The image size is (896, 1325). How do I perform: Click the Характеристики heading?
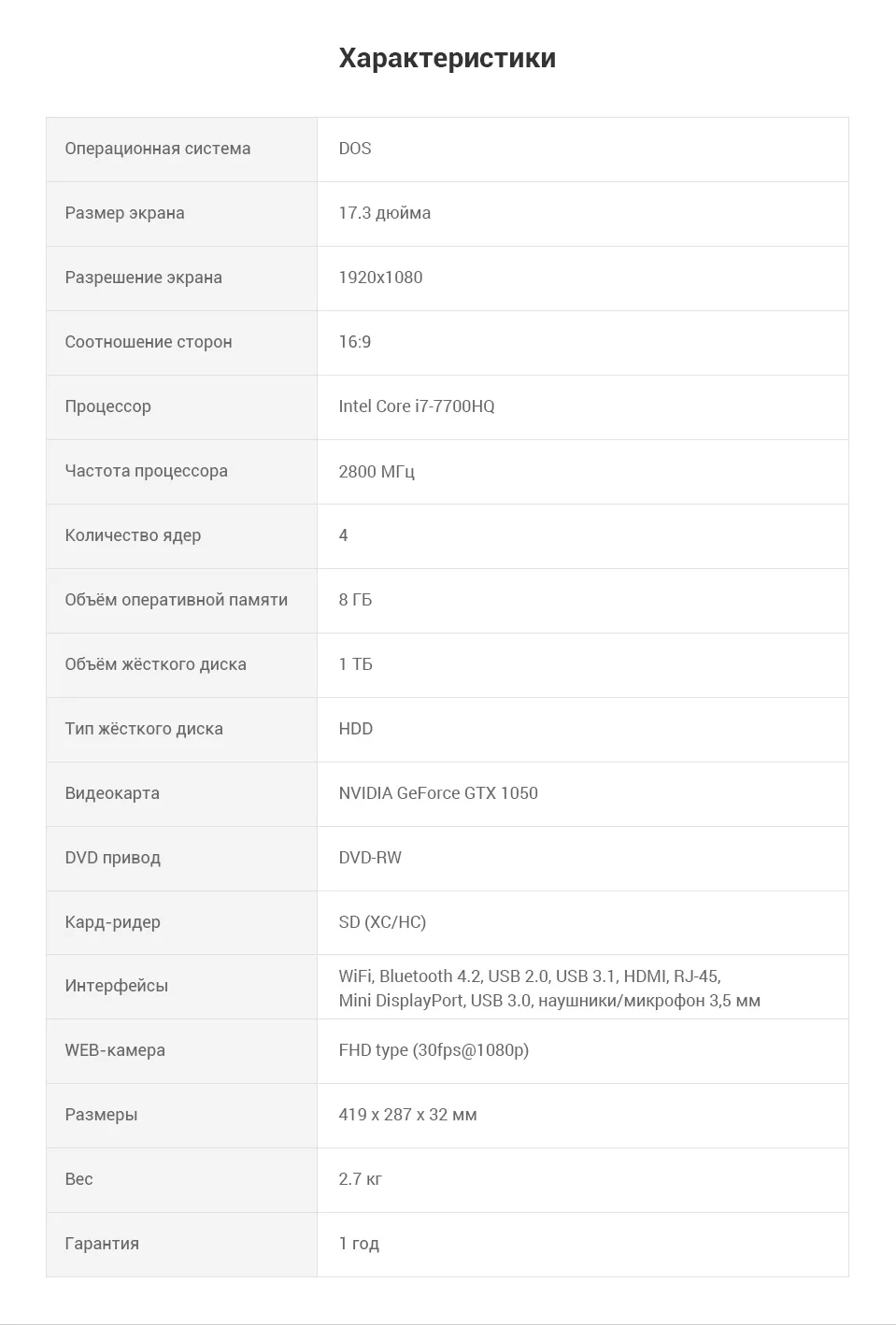(448, 58)
